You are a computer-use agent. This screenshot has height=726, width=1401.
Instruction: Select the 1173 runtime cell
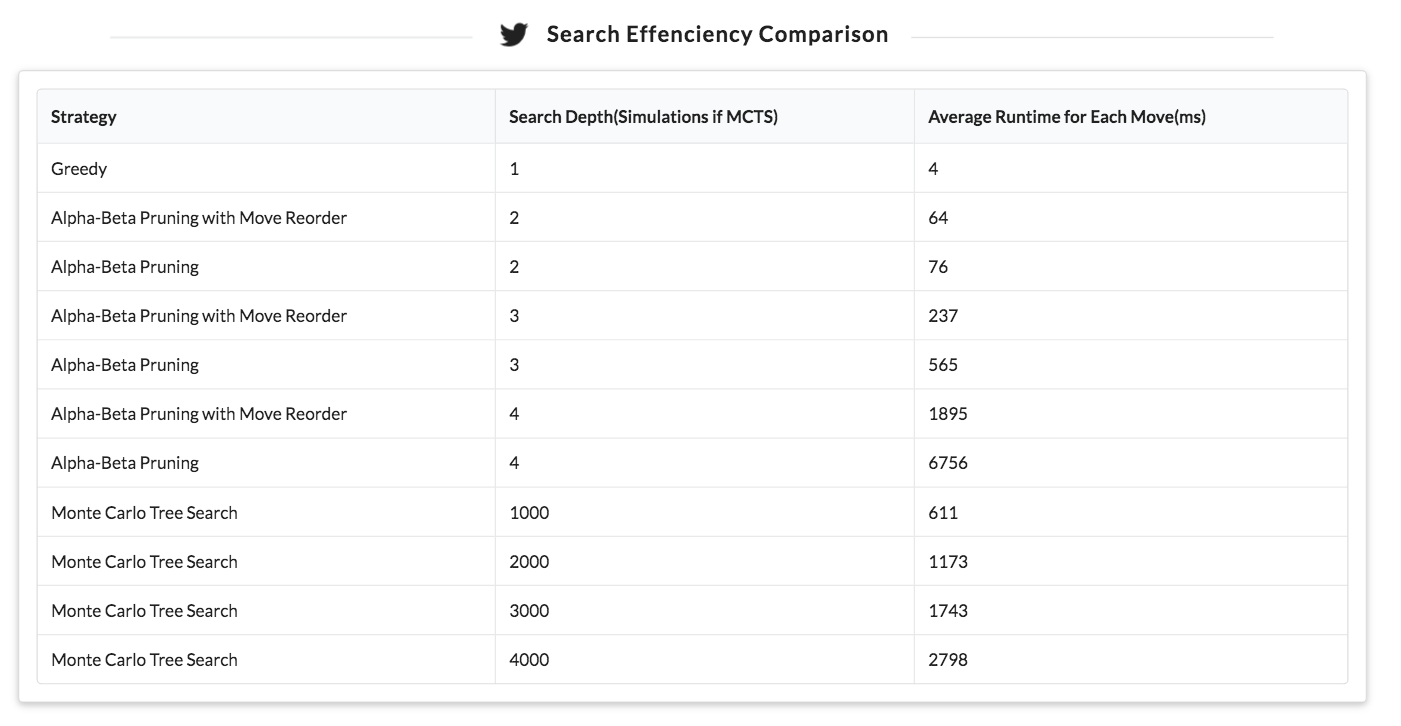pyautogui.click(x=947, y=562)
